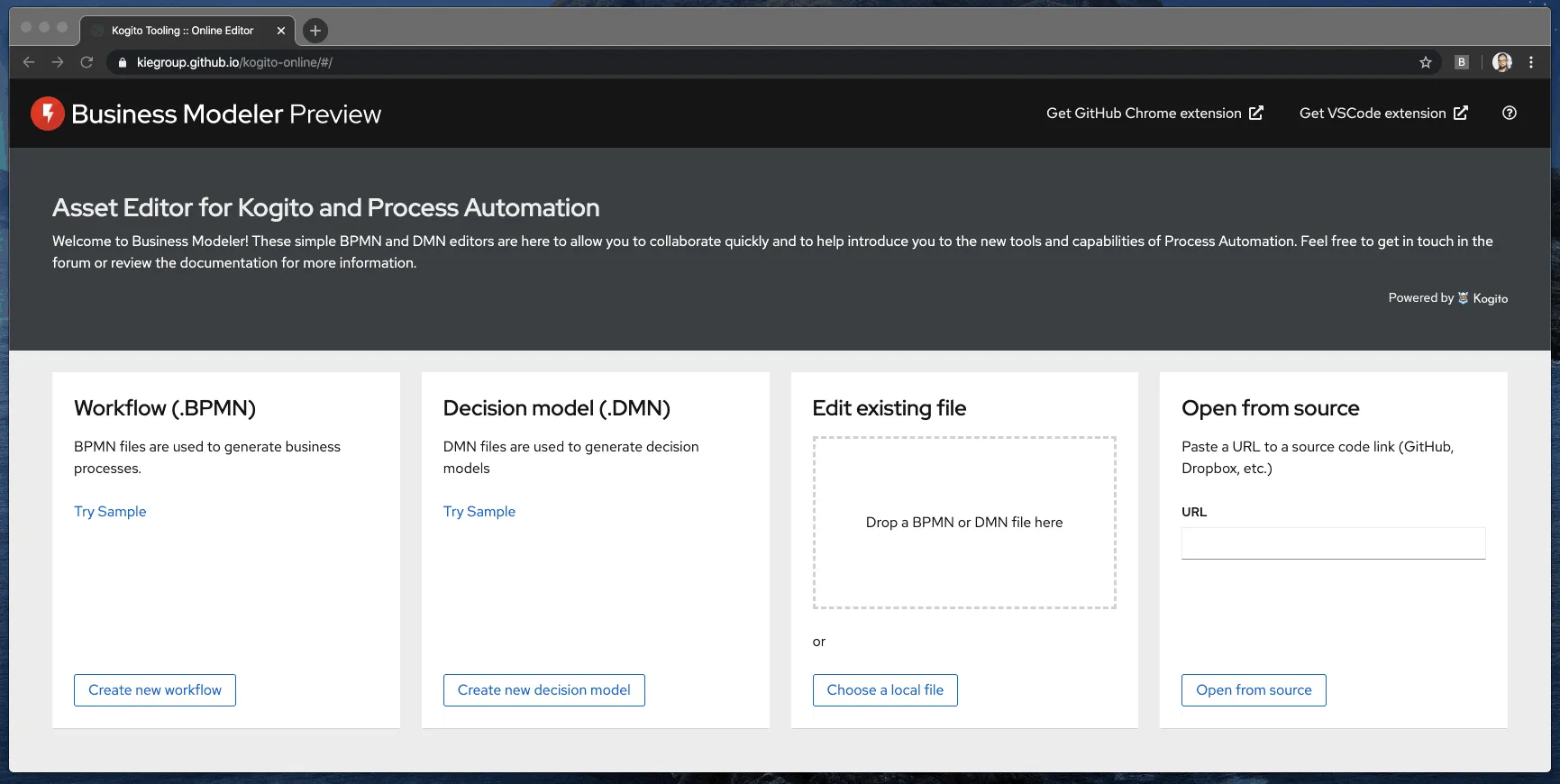Open the Chrome three-dot menu
Screen dimensions: 1560x784
click(1531, 62)
